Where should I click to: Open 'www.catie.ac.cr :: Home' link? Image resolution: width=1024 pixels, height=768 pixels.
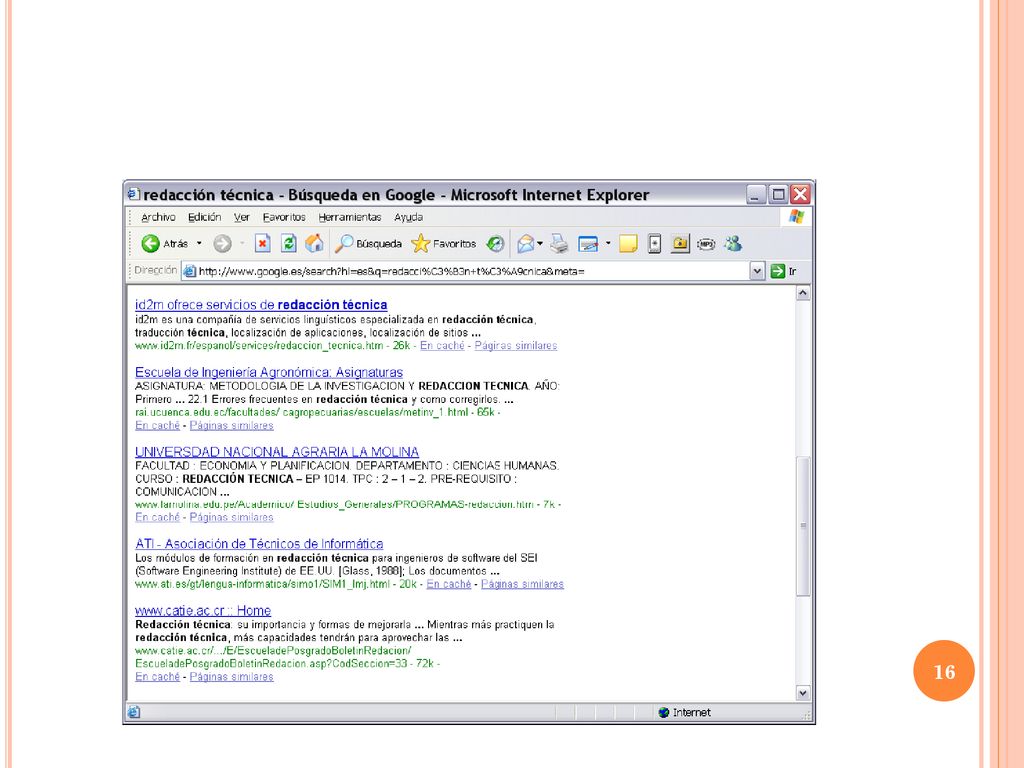(203, 611)
